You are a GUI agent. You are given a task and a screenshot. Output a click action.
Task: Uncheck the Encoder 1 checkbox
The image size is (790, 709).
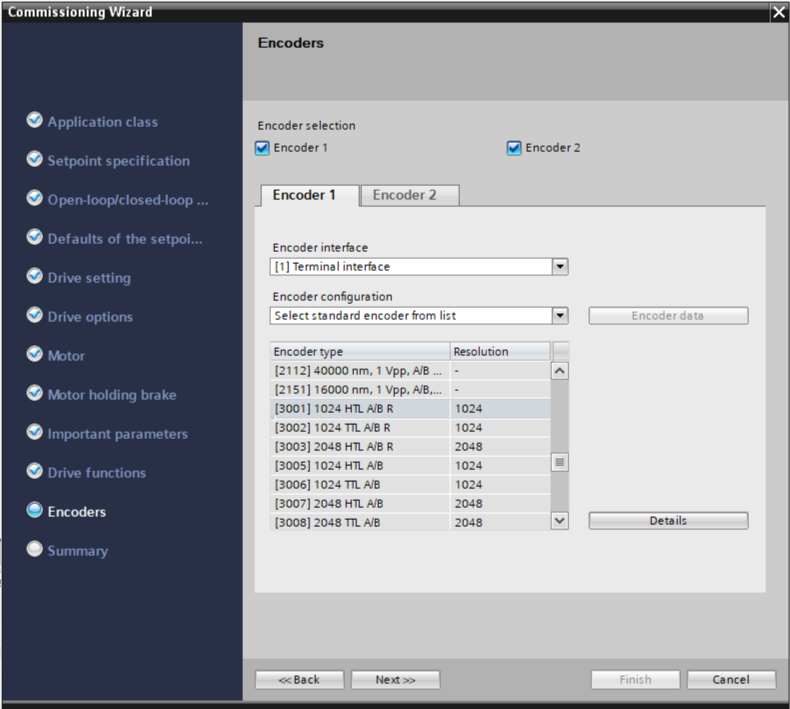(263, 148)
